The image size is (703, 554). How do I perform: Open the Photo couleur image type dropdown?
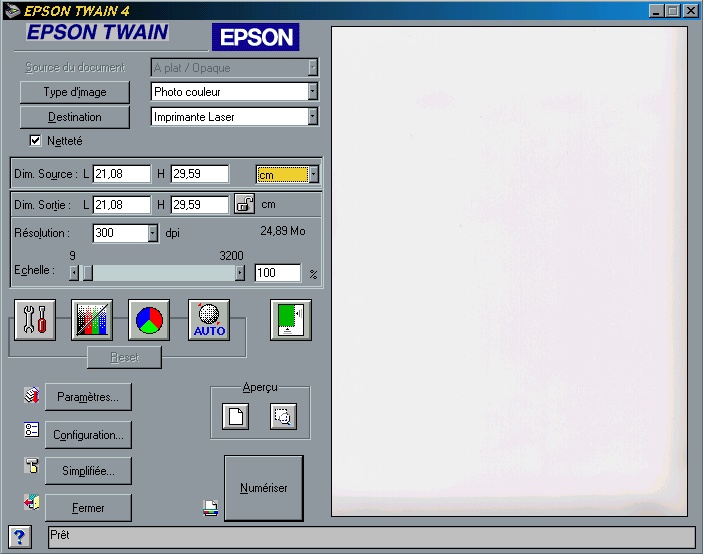pos(313,91)
